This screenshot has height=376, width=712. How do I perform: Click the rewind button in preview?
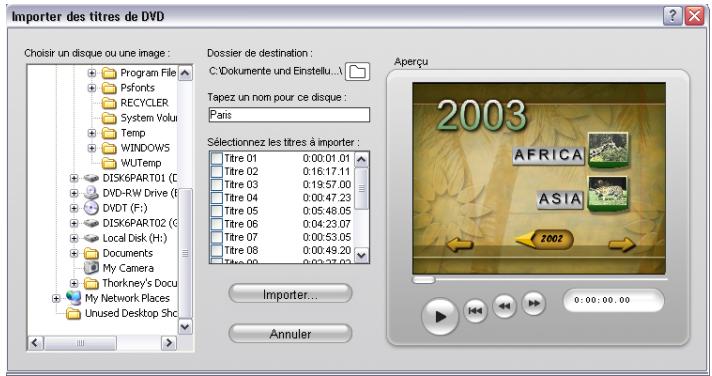point(504,306)
